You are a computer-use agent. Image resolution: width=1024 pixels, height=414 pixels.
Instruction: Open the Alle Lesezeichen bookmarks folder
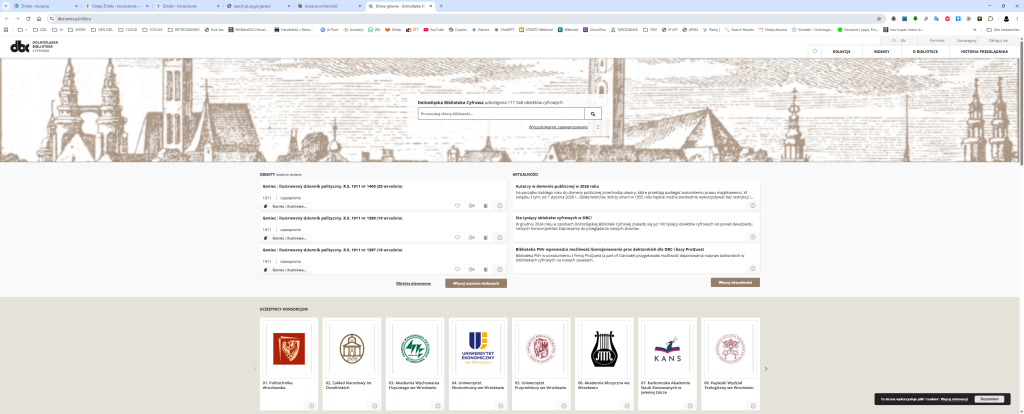(1003, 29)
